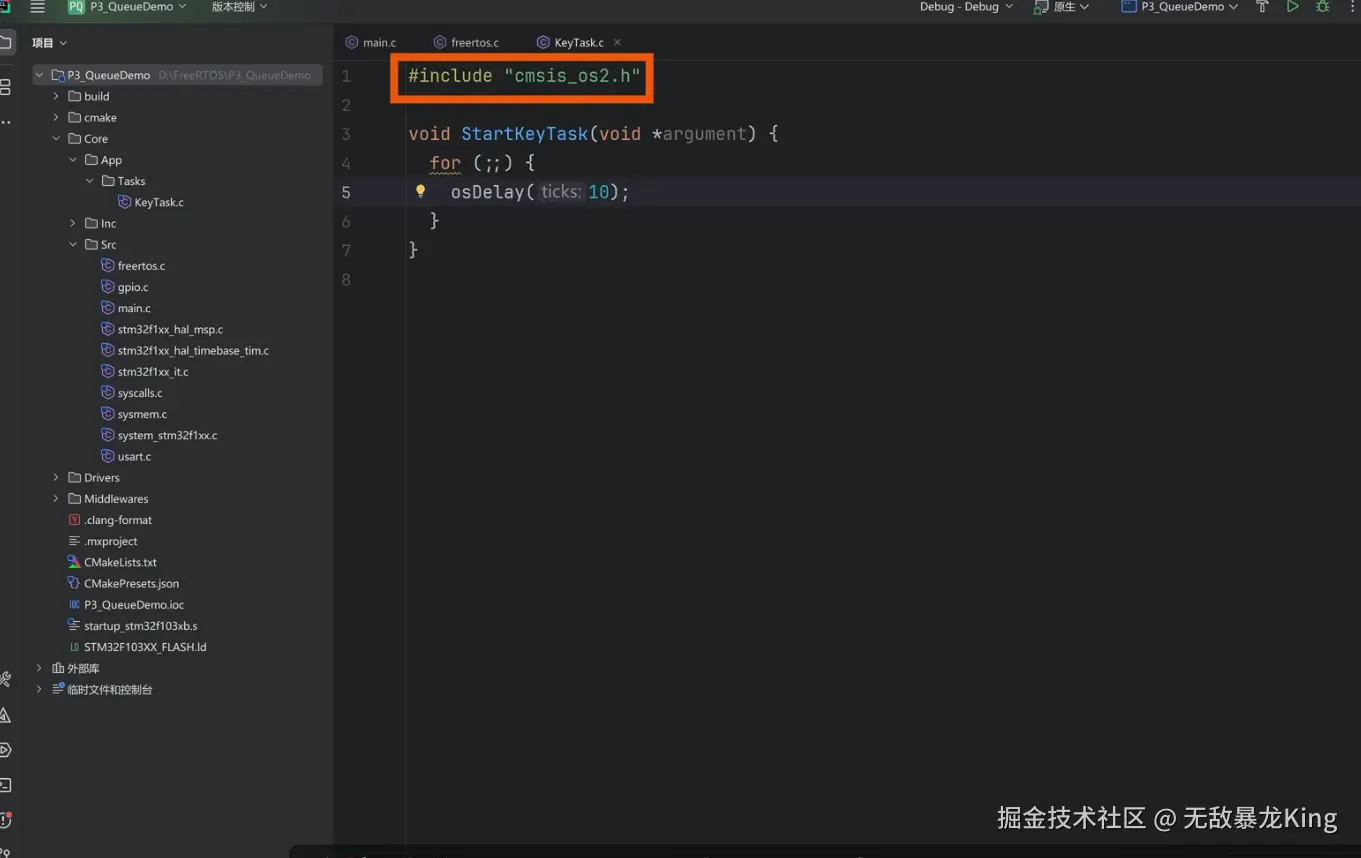This screenshot has width=1361, height=858.
Task: Select STM32F103XX_FLASH.ld file
Action: pos(145,647)
